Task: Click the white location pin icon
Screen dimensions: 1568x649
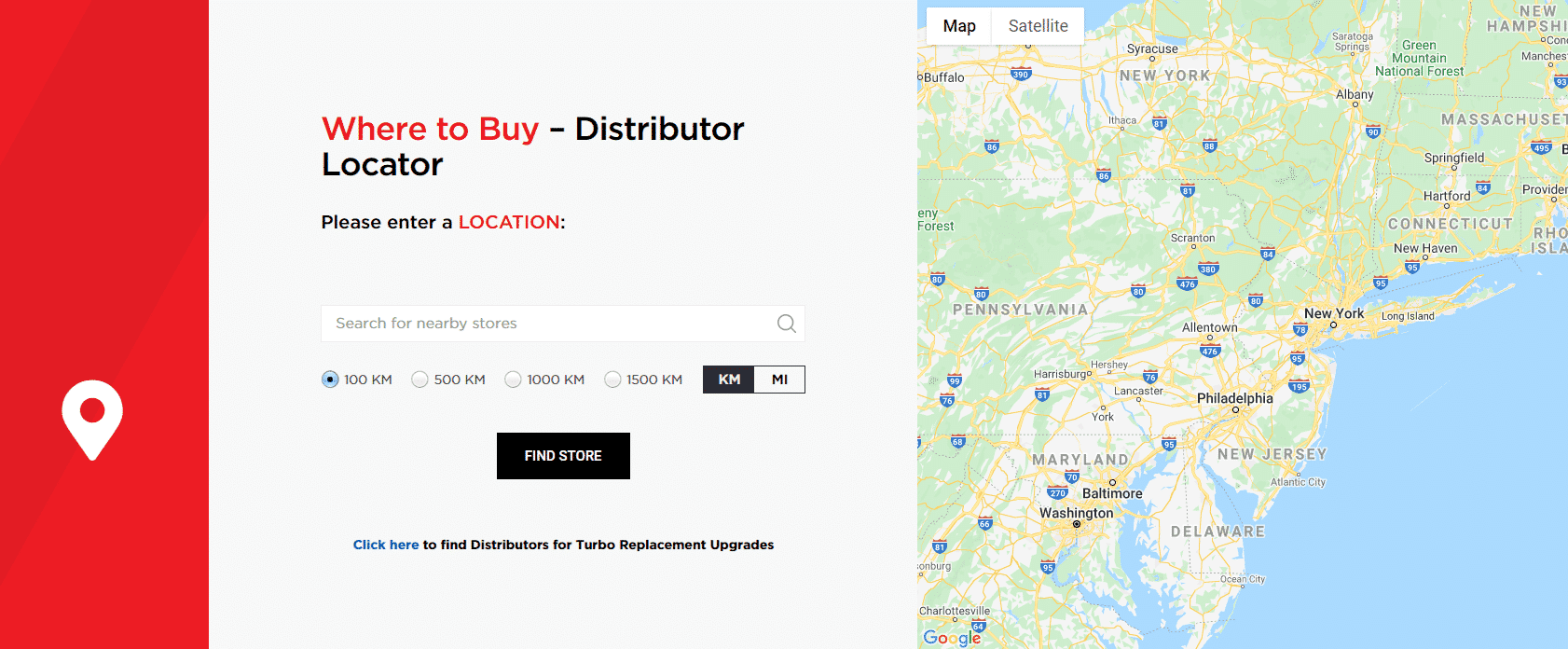Action: coord(92,420)
